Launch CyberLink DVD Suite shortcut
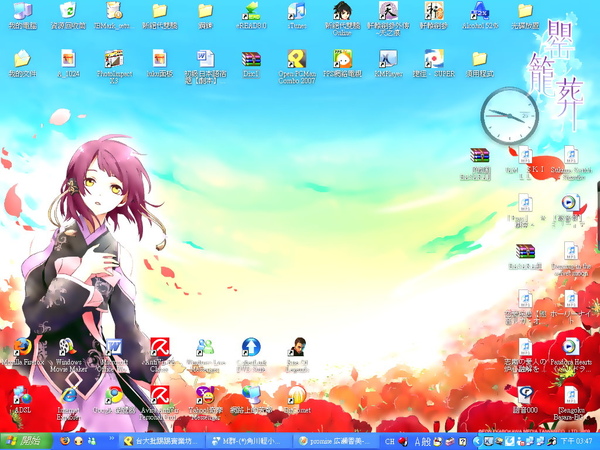 click(x=251, y=355)
